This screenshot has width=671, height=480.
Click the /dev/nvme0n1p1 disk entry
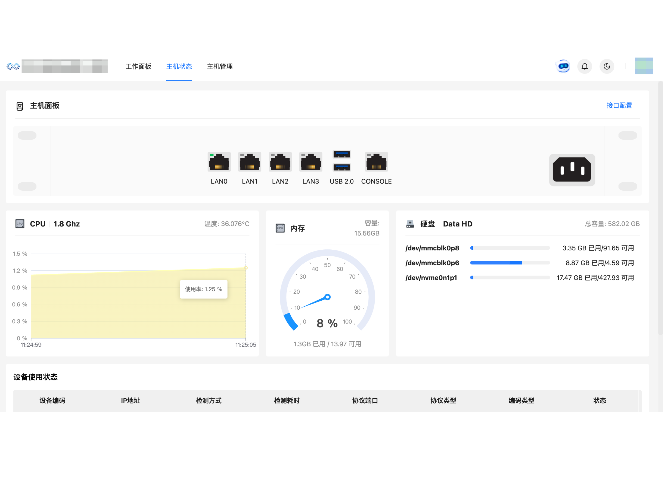click(x=432, y=277)
